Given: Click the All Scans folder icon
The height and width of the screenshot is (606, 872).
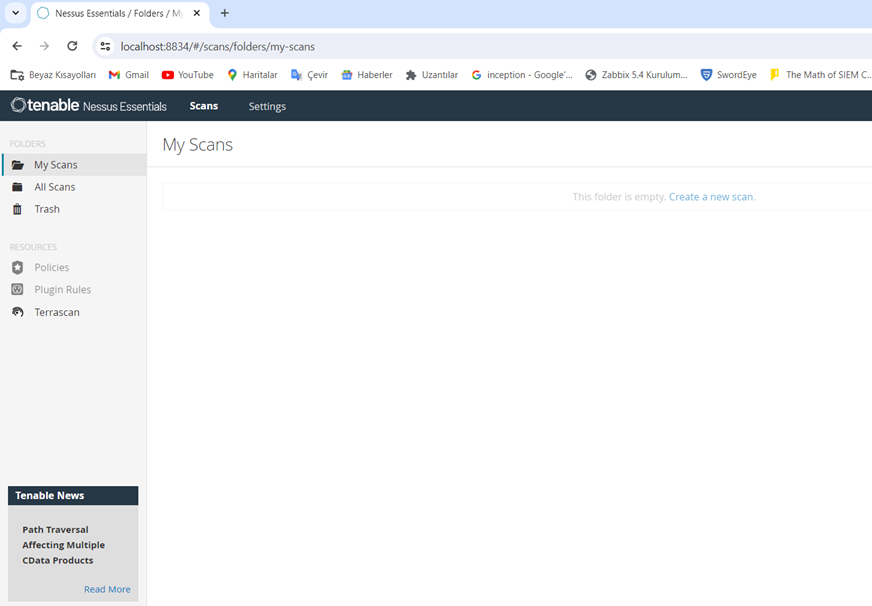Looking at the screenshot, I should tap(17, 187).
